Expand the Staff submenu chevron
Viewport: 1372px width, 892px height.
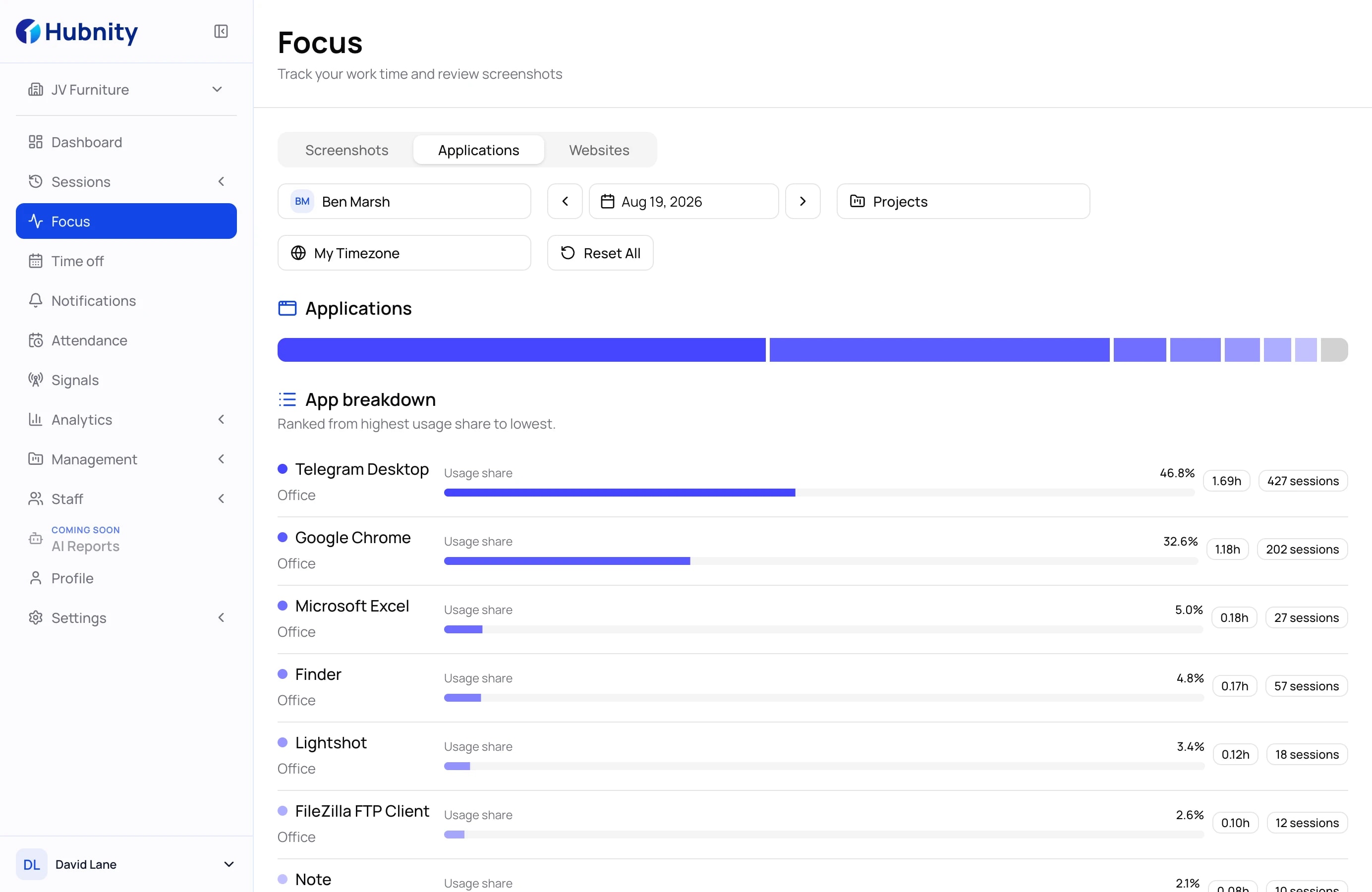[x=222, y=499]
